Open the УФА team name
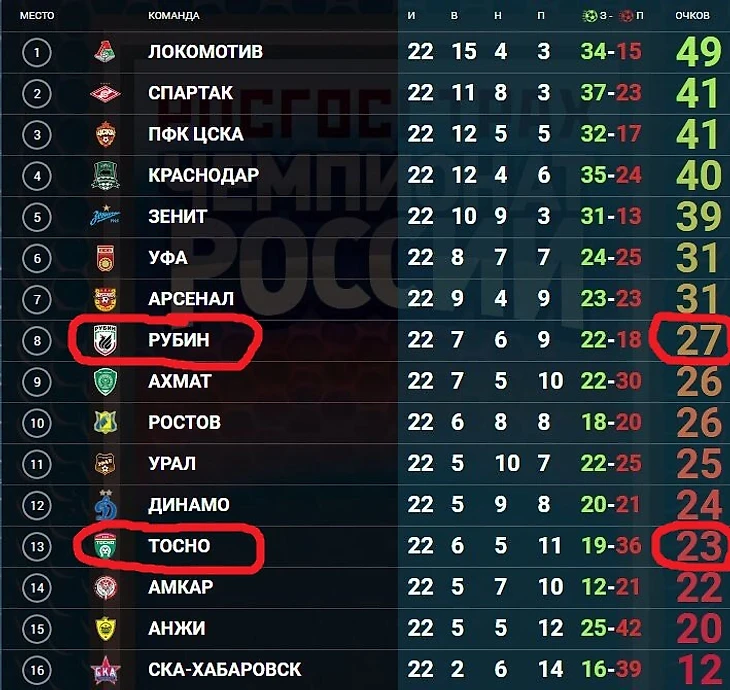This screenshot has height=690, width=730. [x=168, y=257]
